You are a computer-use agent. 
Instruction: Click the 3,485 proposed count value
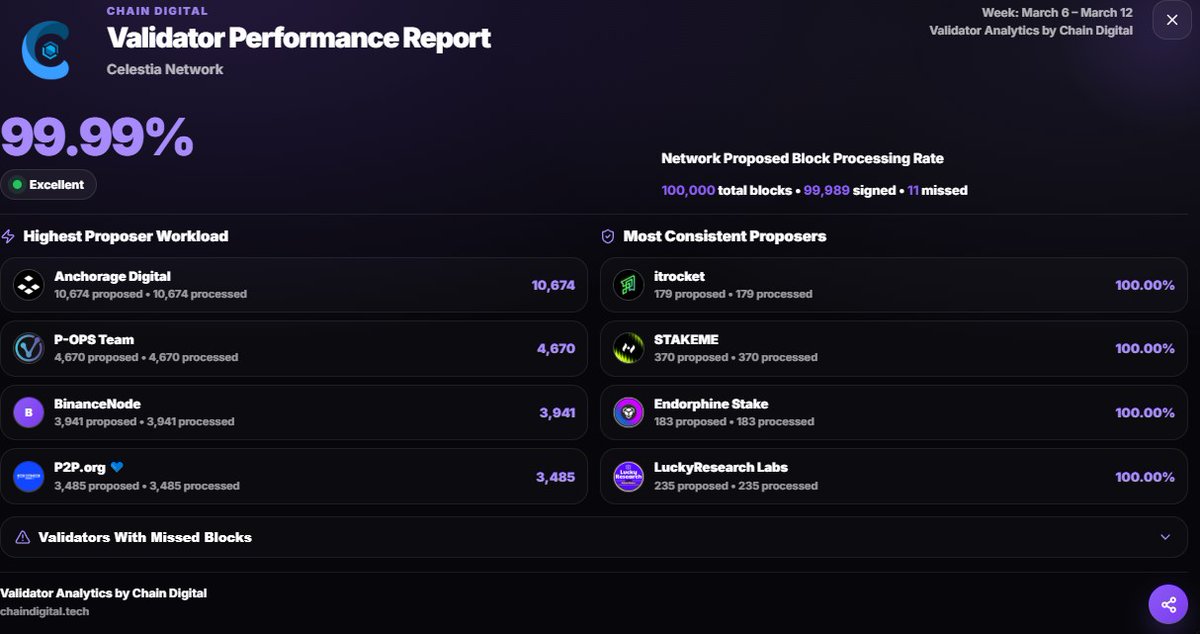[x=555, y=476]
